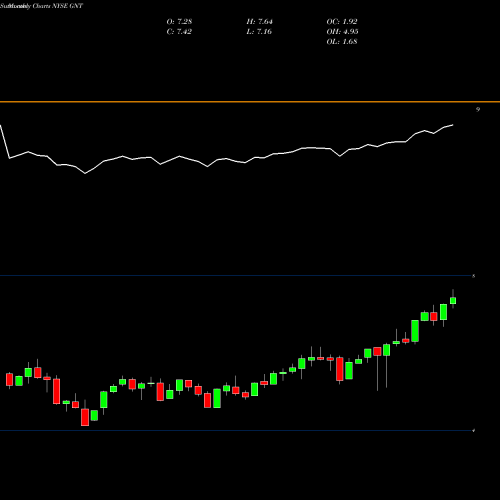
Task: Click the price axis label 9
Action: point(478,109)
